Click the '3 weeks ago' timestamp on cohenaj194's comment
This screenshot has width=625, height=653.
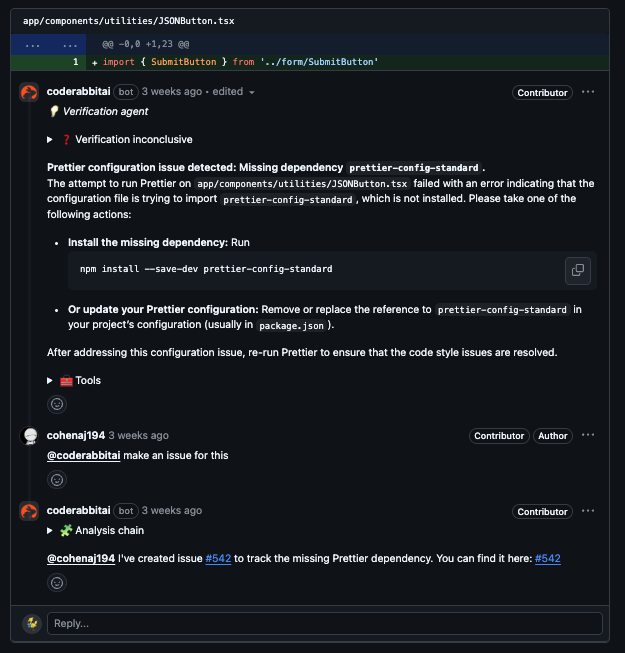click(x=138, y=435)
